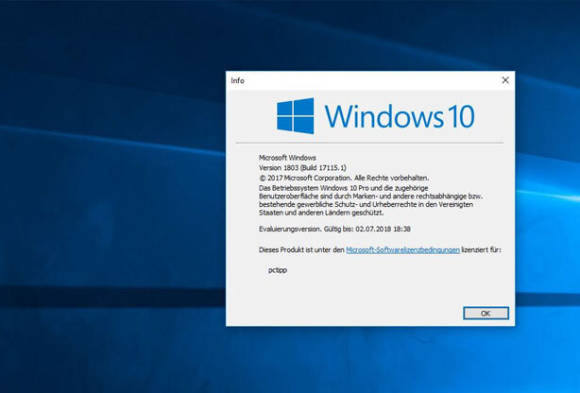The height and width of the screenshot is (393, 580).
Task: Select 'Version 1803 (Build 17115.1)' text
Action: 303,168
